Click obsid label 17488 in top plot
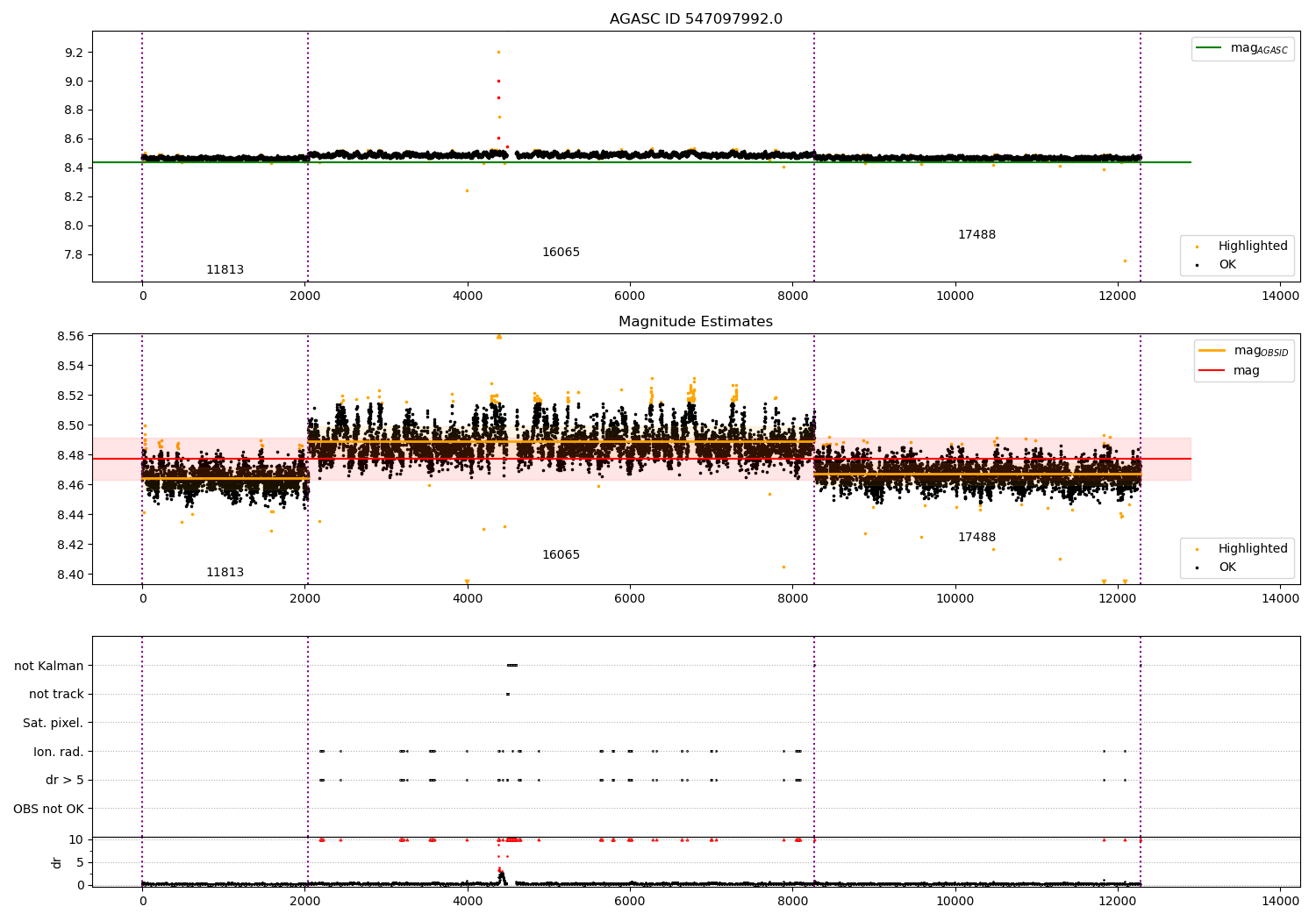Image resolution: width=1316 pixels, height=921 pixels. (976, 235)
